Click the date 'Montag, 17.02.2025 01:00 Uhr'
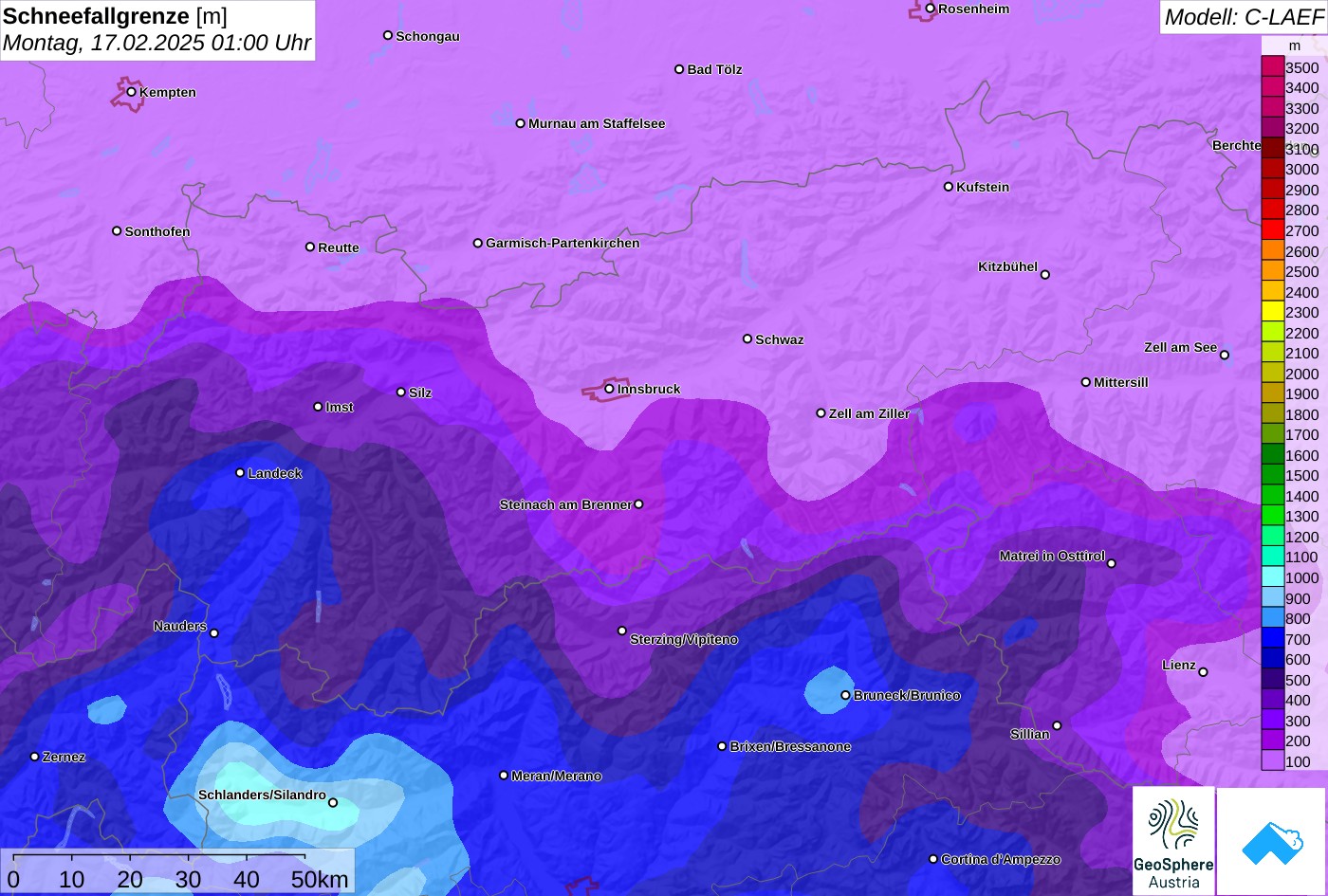The image size is (1328, 896). tap(157, 43)
